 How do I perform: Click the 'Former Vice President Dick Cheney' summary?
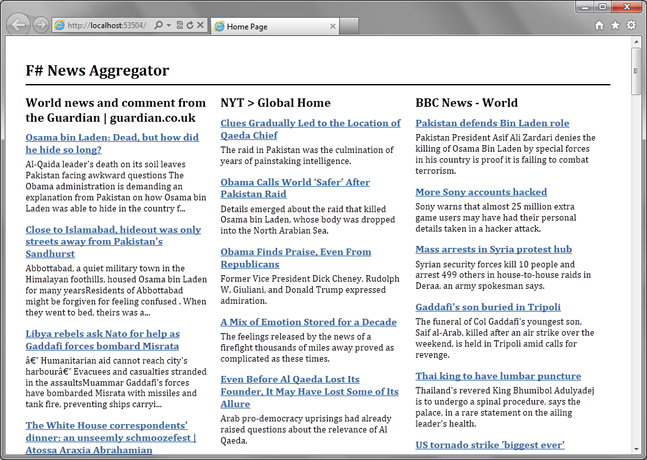tap(309, 290)
